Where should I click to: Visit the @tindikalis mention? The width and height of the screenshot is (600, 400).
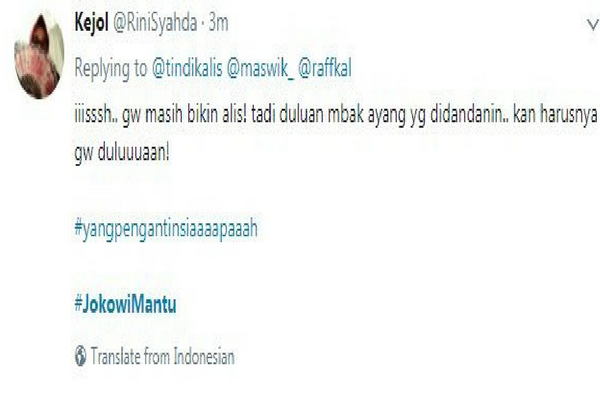(187, 69)
